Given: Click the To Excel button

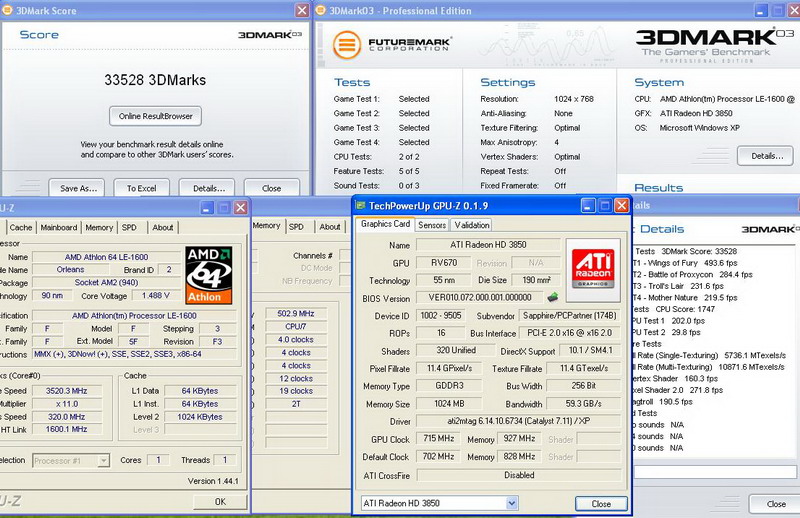Looking at the screenshot, I should pos(141,188).
